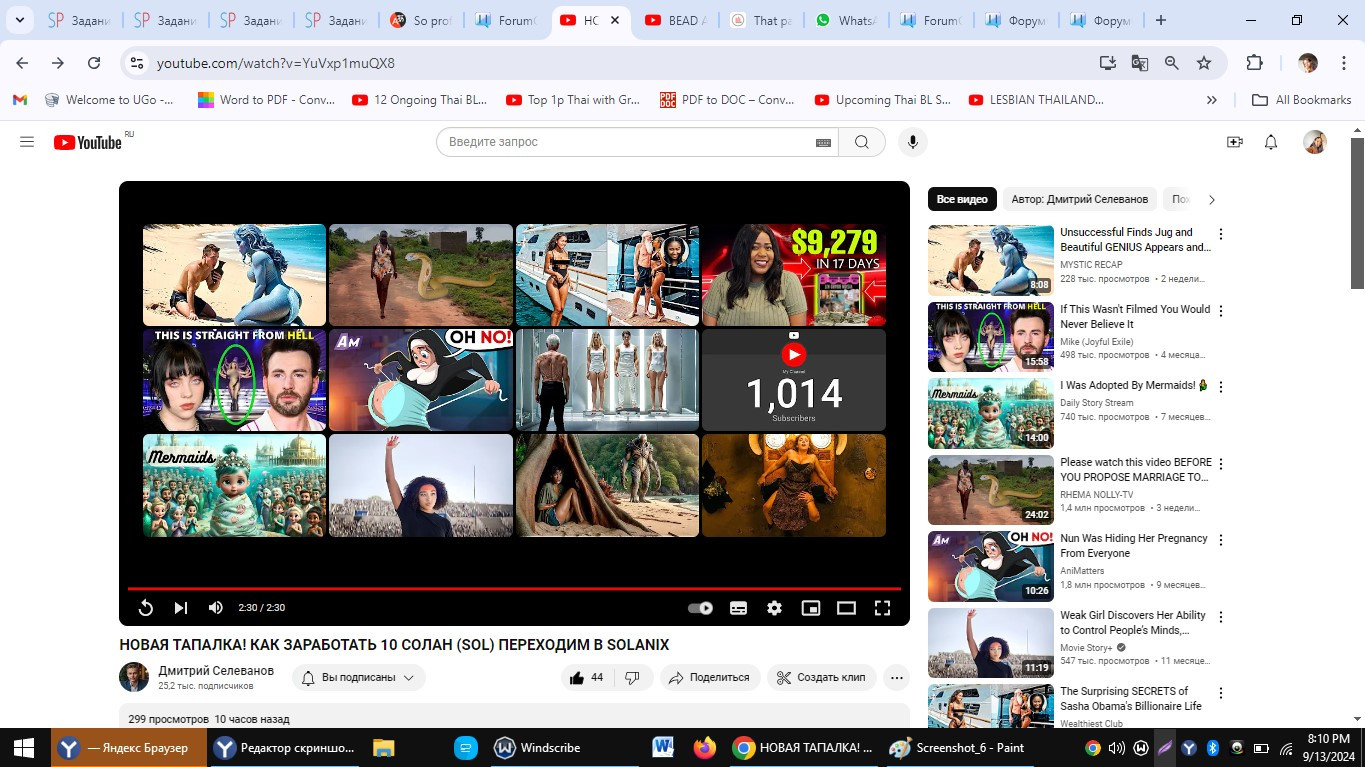This screenshot has height=767, width=1365.
Task: View site information icon in address bar
Action: 137,63
